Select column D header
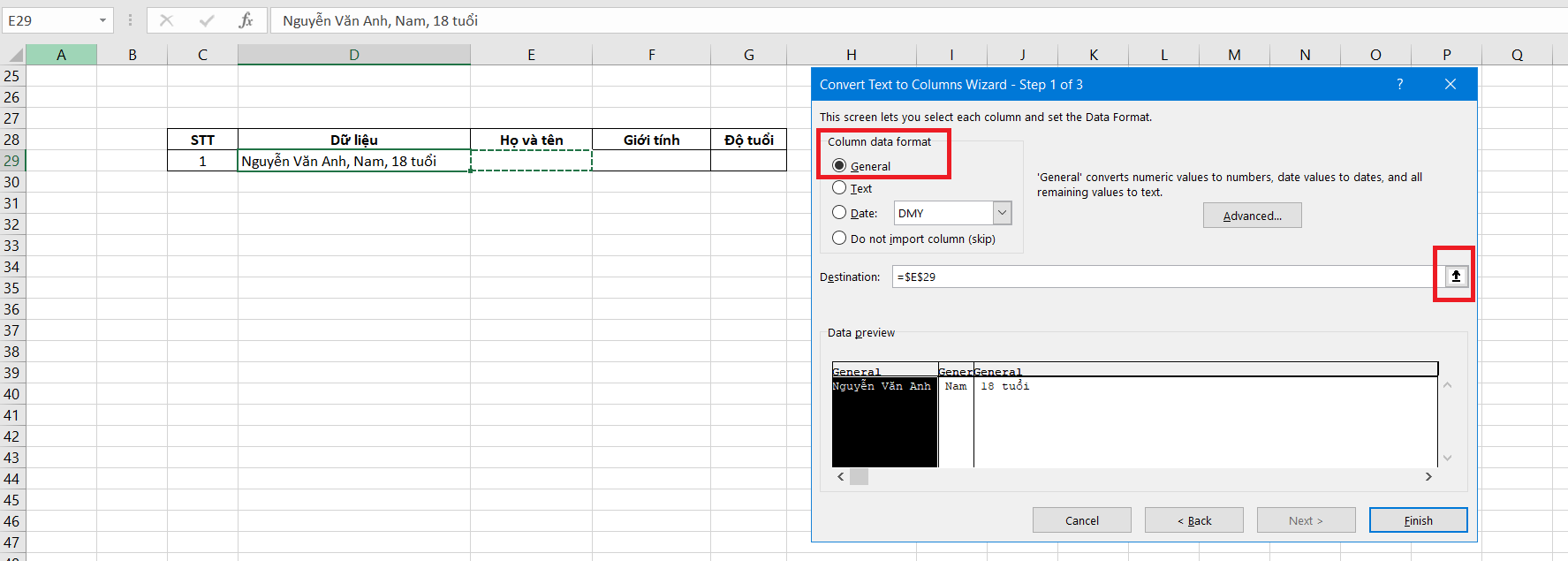 click(x=354, y=55)
